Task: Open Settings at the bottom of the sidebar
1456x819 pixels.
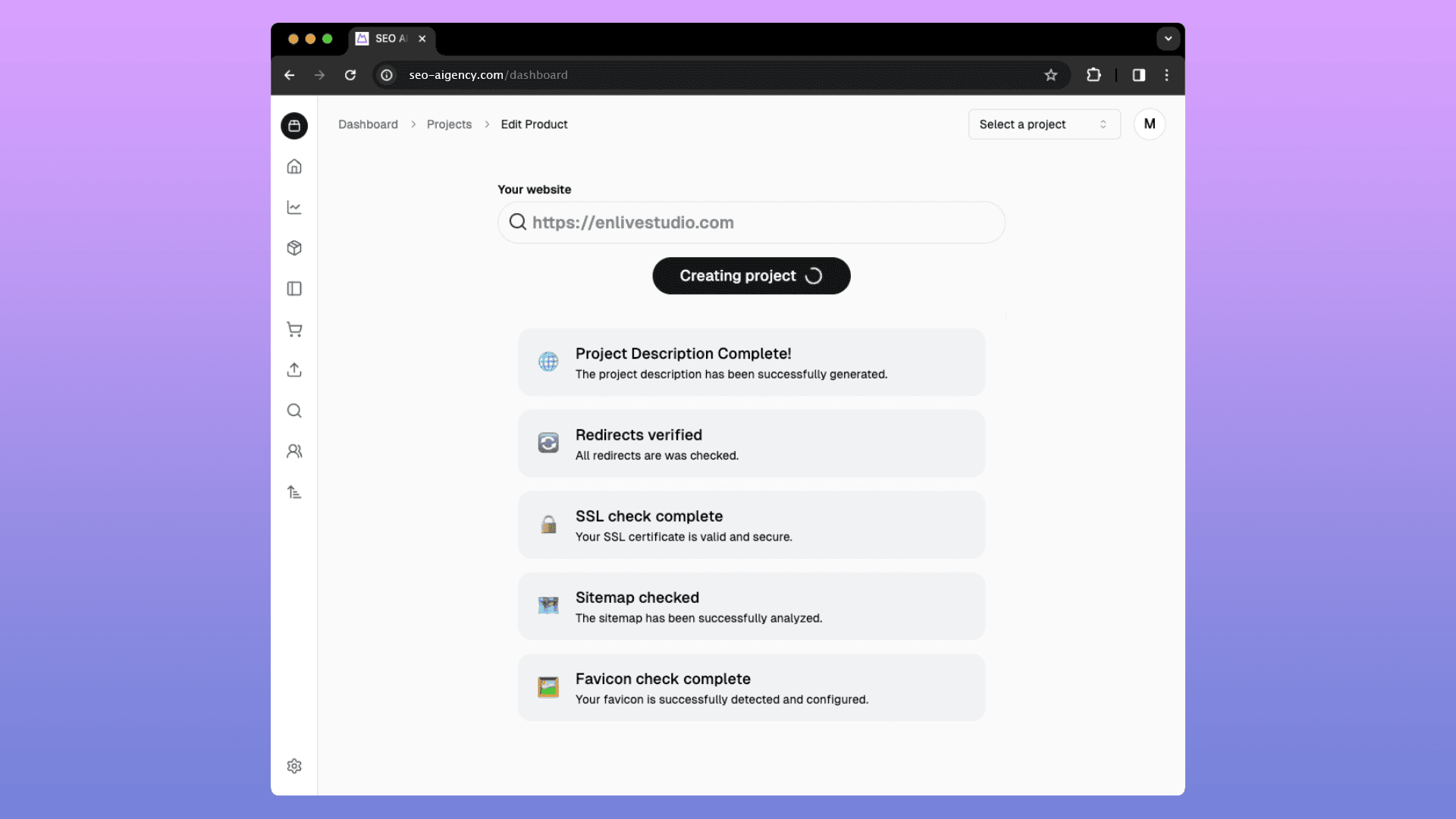Action: (294, 766)
